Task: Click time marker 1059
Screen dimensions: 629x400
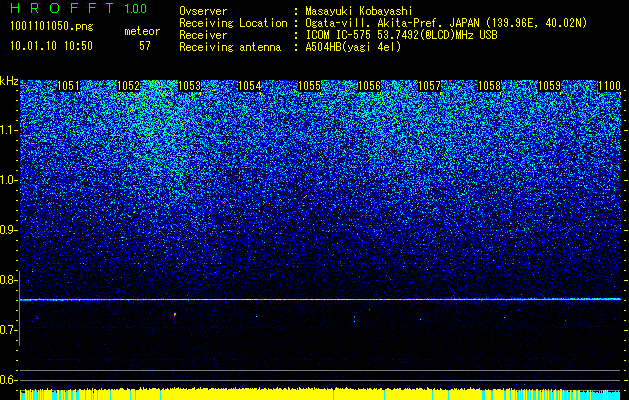Action: click(549, 86)
